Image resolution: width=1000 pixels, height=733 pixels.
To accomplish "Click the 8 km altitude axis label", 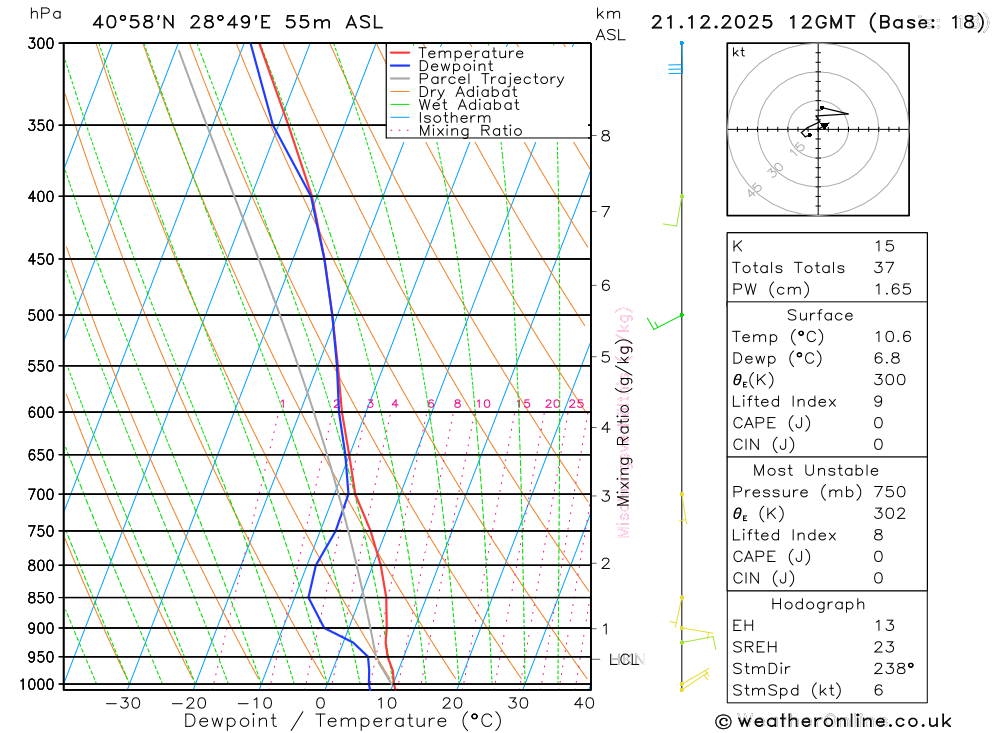I will [605, 136].
